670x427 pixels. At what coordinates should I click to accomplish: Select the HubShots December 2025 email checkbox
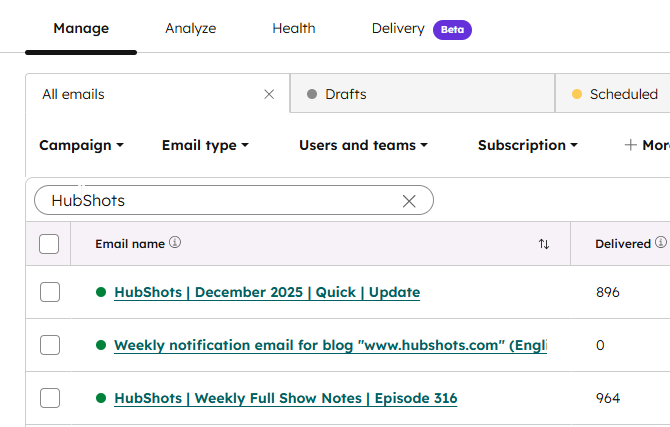click(50, 292)
